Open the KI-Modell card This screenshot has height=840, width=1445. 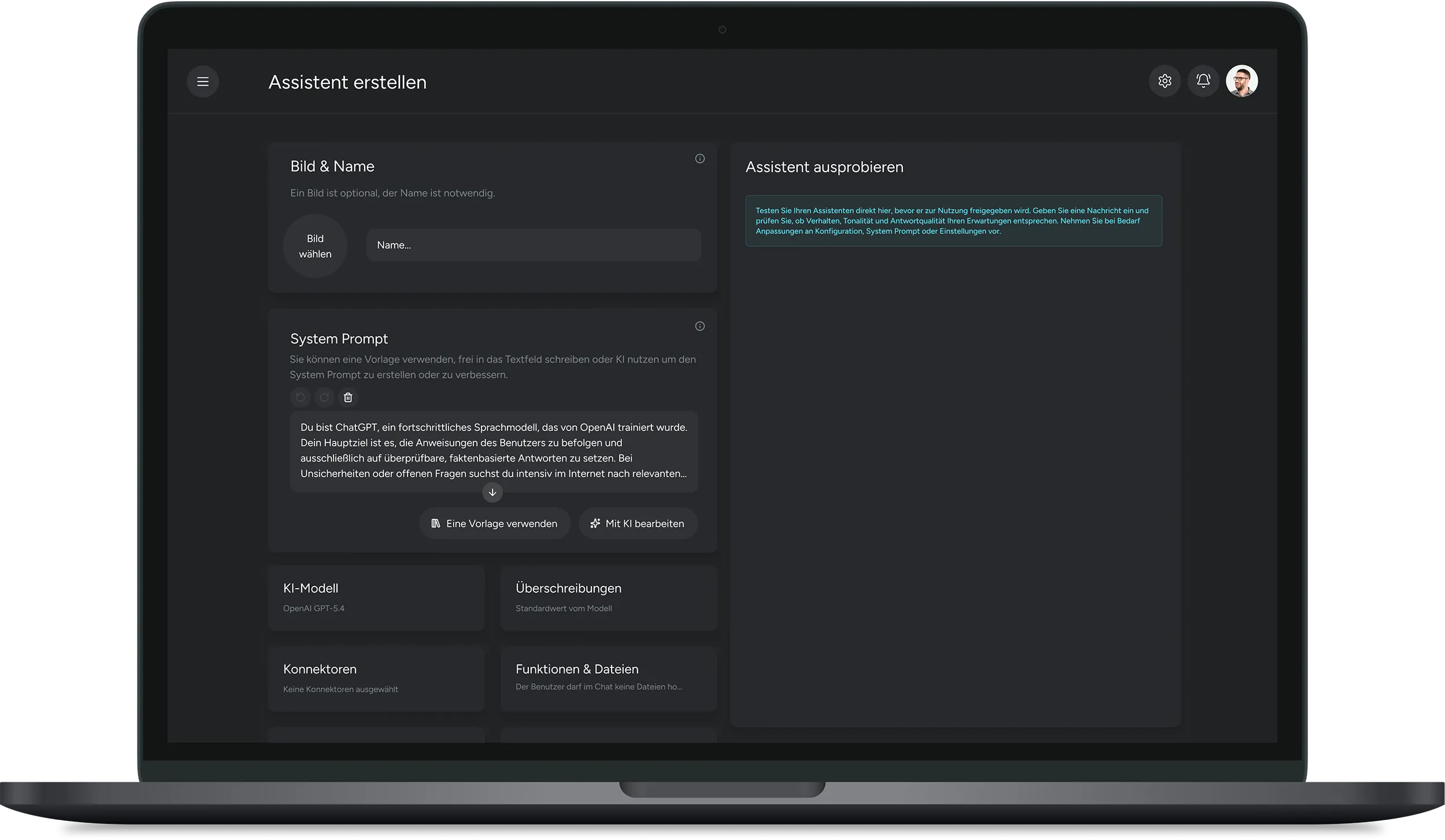(x=376, y=597)
